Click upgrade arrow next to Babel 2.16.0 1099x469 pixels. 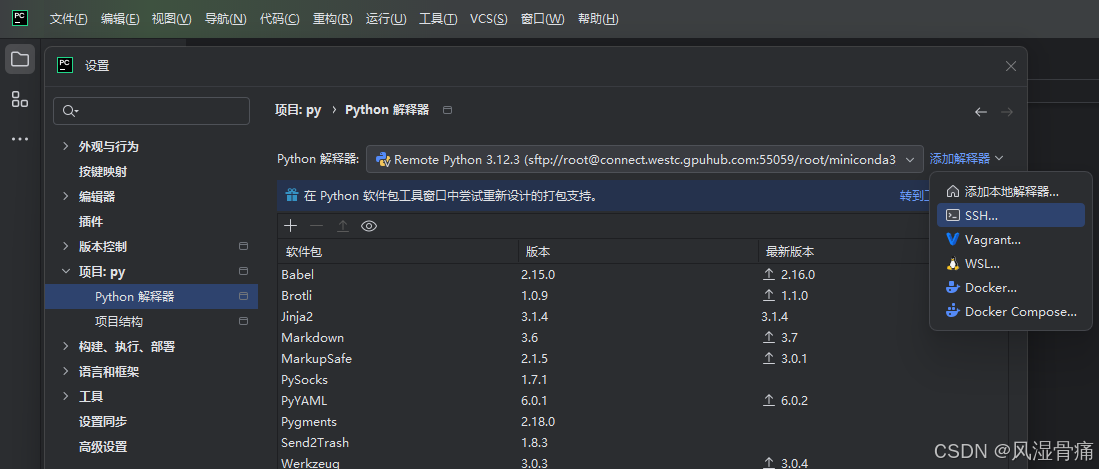point(769,274)
